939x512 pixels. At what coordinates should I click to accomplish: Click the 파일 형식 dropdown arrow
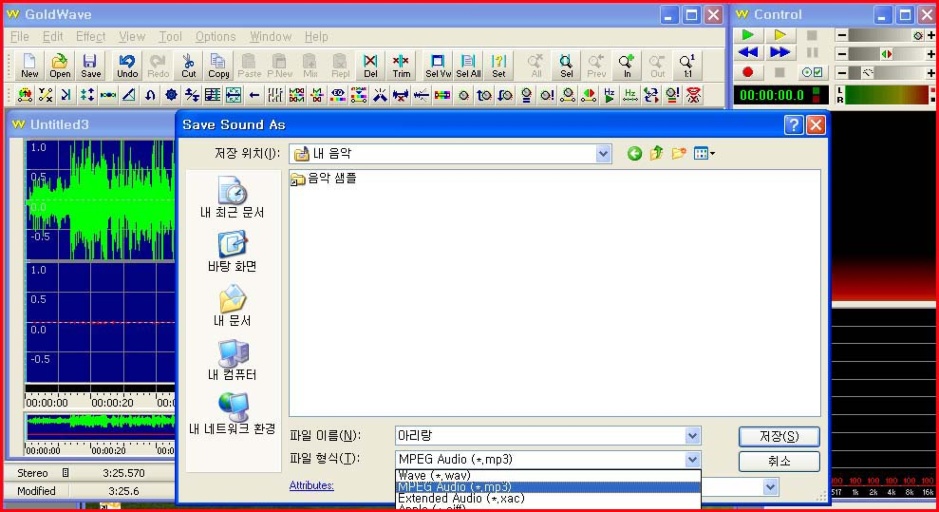point(692,459)
